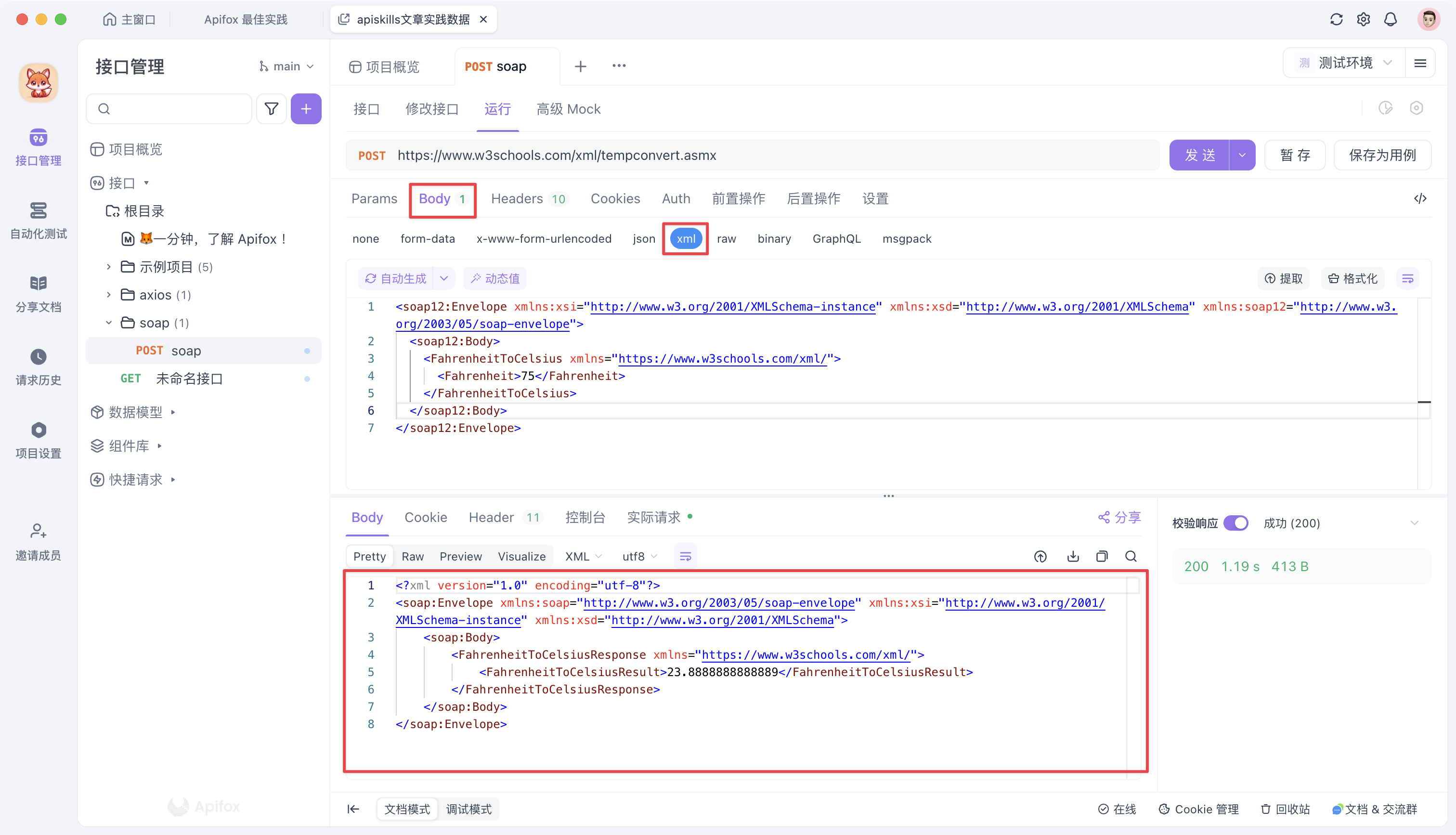
Task: Open the 测试环境 environment dropdown
Action: (x=1344, y=63)
